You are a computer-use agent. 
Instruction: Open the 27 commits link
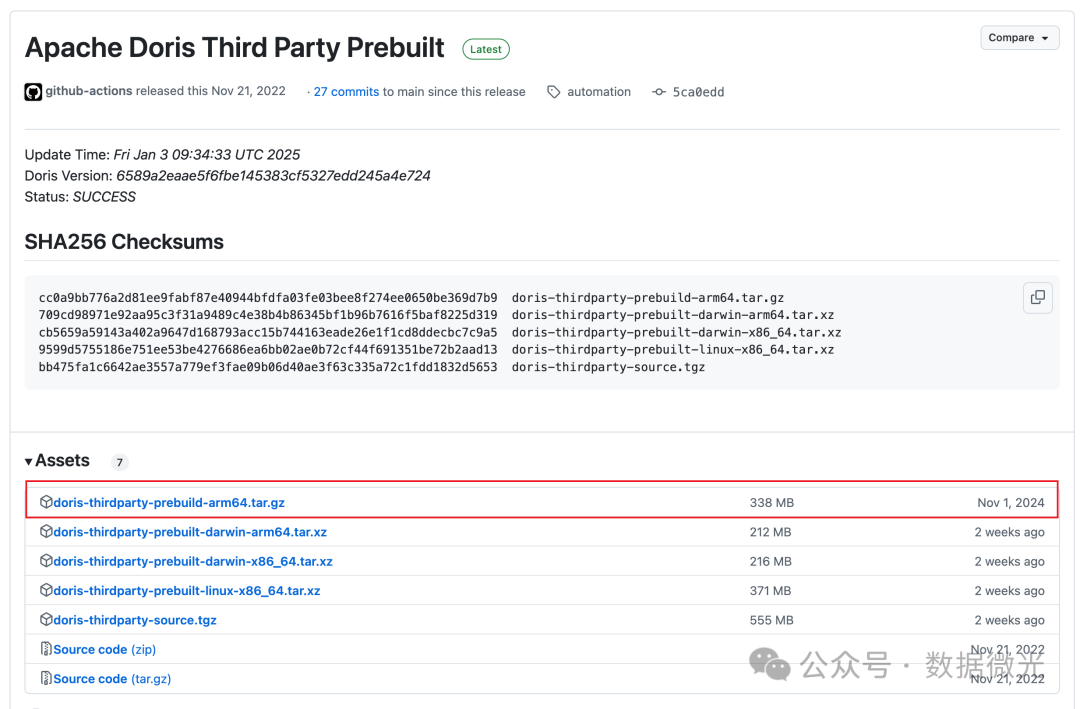coord(346,92)
